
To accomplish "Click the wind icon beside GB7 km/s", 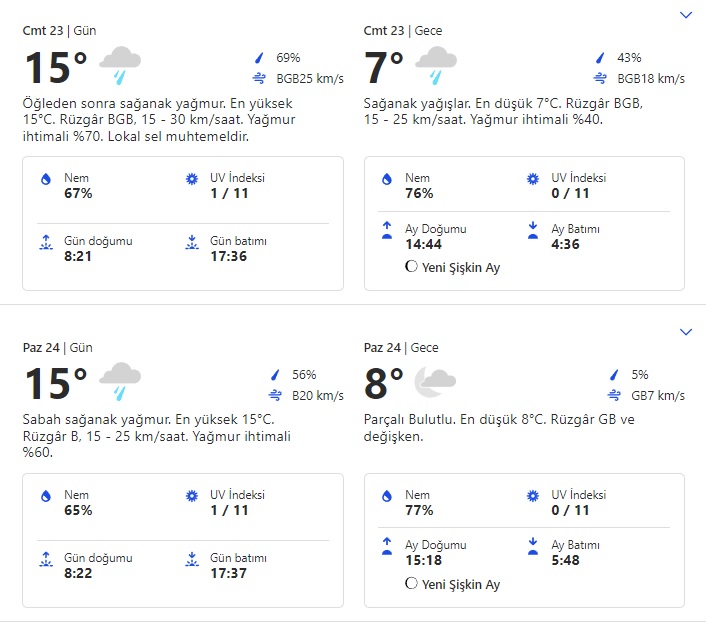I will [x=600, y=396].
